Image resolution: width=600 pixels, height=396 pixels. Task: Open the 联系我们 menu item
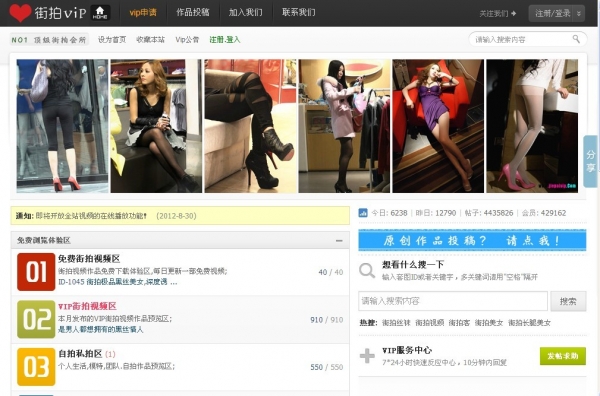(299, 13)
